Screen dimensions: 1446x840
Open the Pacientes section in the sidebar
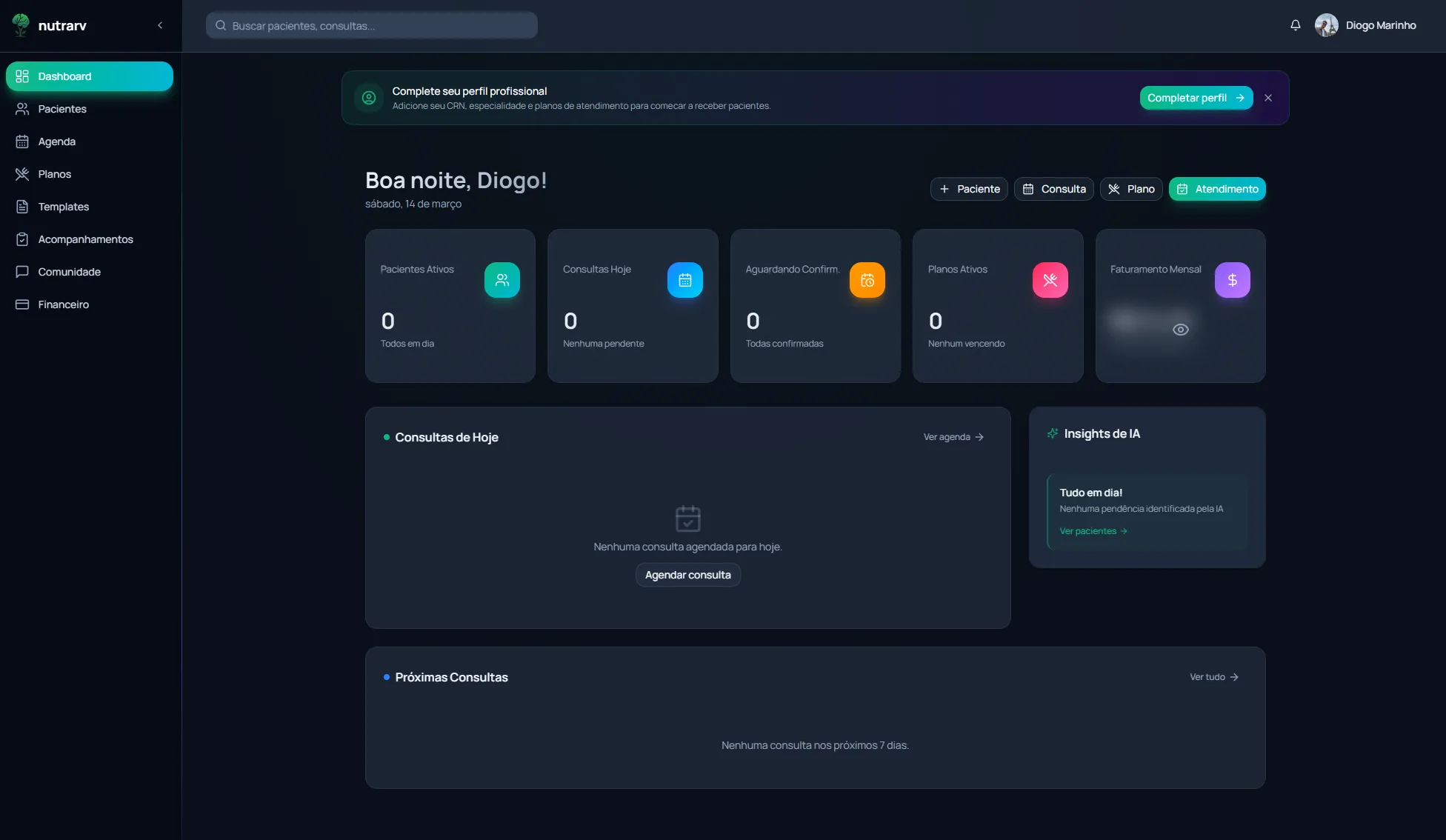click(62, 109)
